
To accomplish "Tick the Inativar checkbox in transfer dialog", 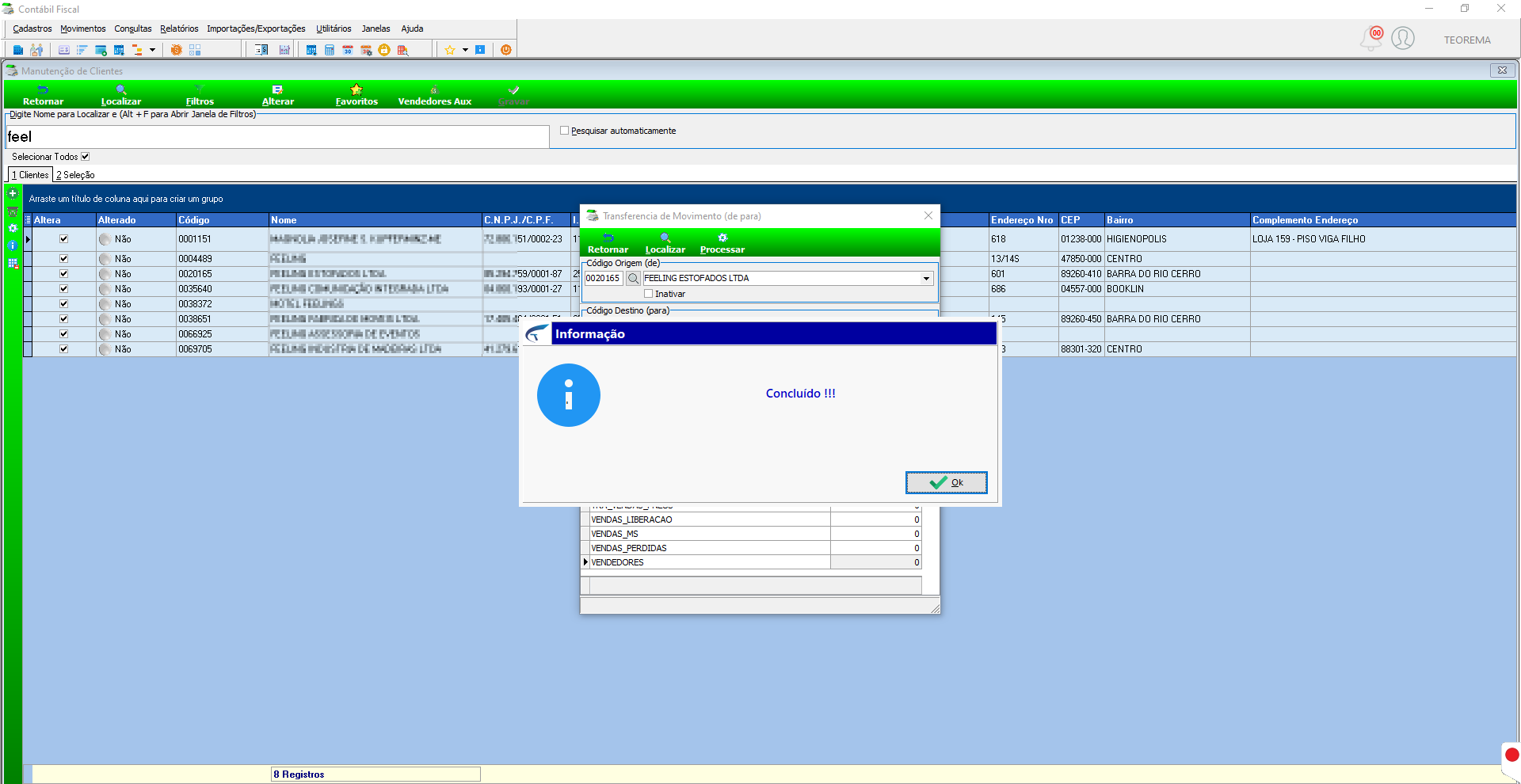I will click(x=649, y=294).
